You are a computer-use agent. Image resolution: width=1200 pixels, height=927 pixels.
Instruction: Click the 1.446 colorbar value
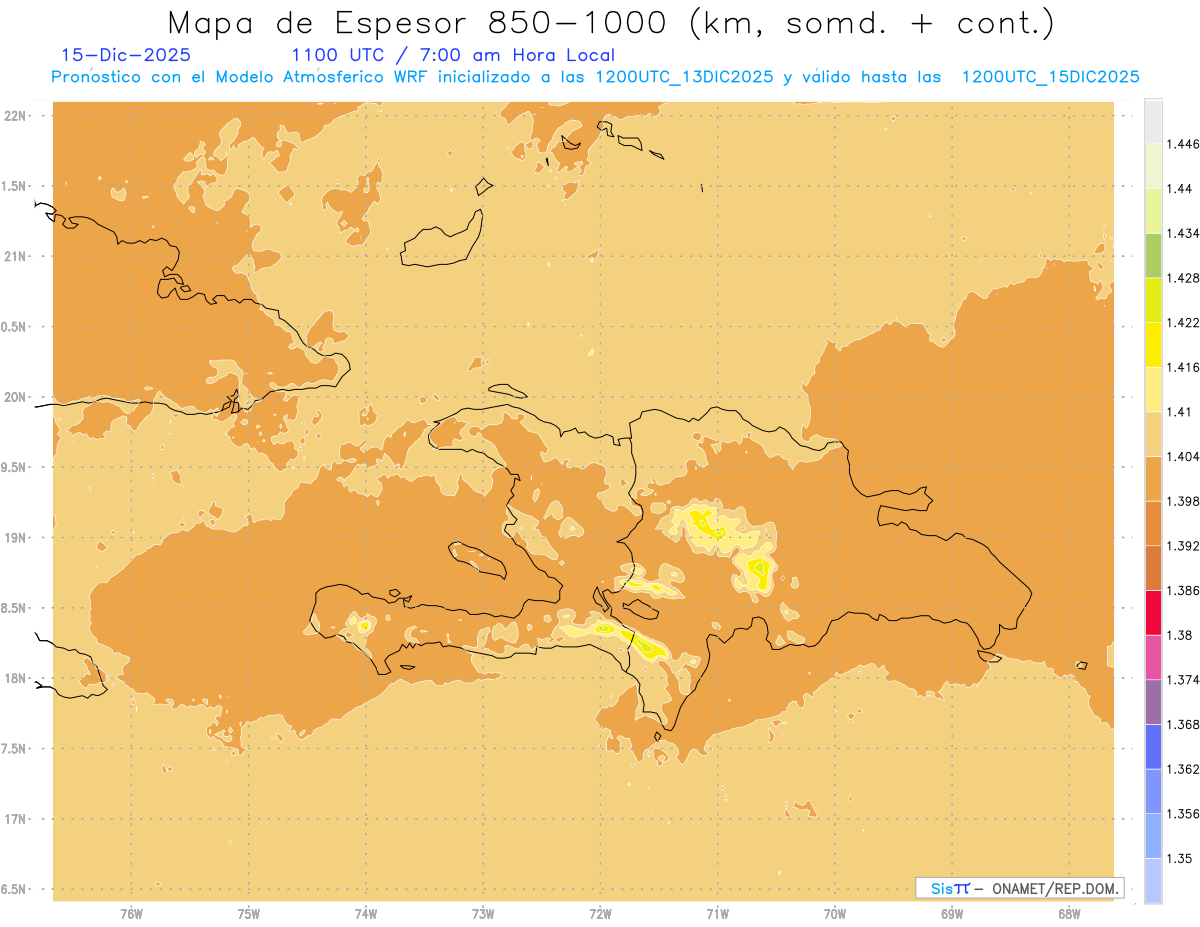click(x=1182, y=144)
